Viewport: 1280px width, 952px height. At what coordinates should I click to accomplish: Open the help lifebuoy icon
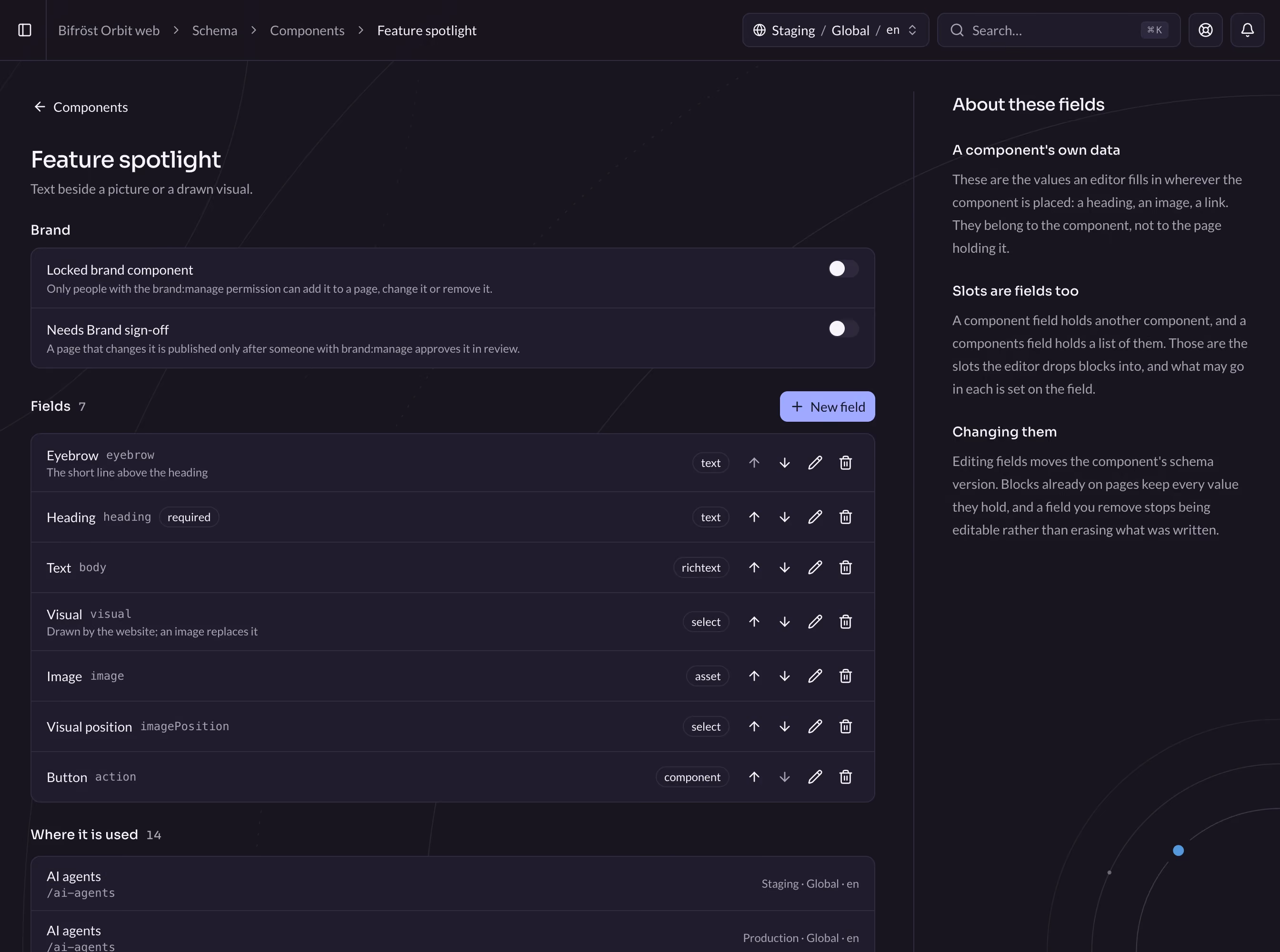[1205, 30]
